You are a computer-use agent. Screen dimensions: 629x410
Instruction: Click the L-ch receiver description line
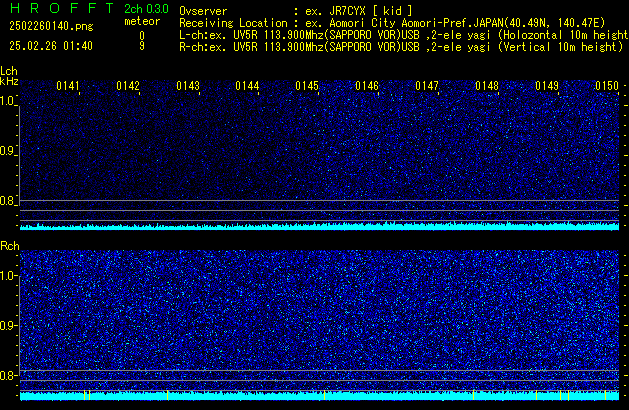[404, 35]
